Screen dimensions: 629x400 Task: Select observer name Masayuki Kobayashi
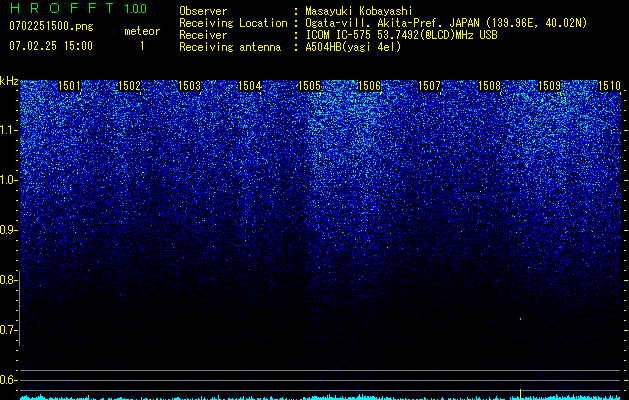(x=359, y=11)
